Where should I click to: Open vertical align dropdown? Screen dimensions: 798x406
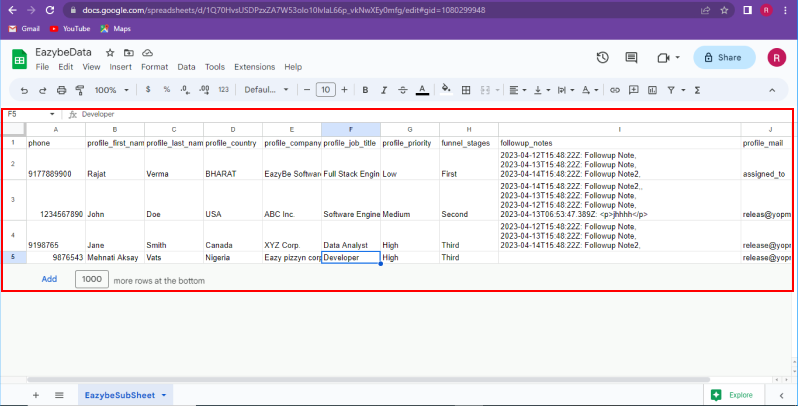point(542,90)
